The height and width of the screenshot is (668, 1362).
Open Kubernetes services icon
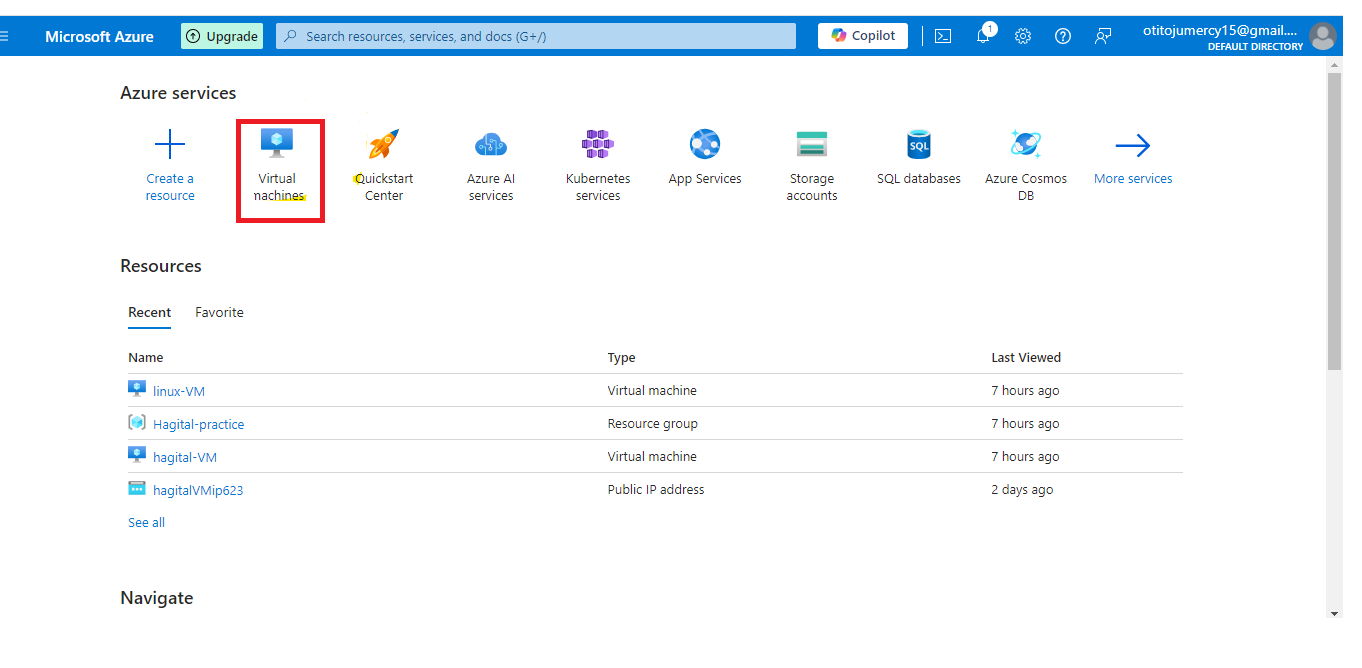[x=598, y=144]
